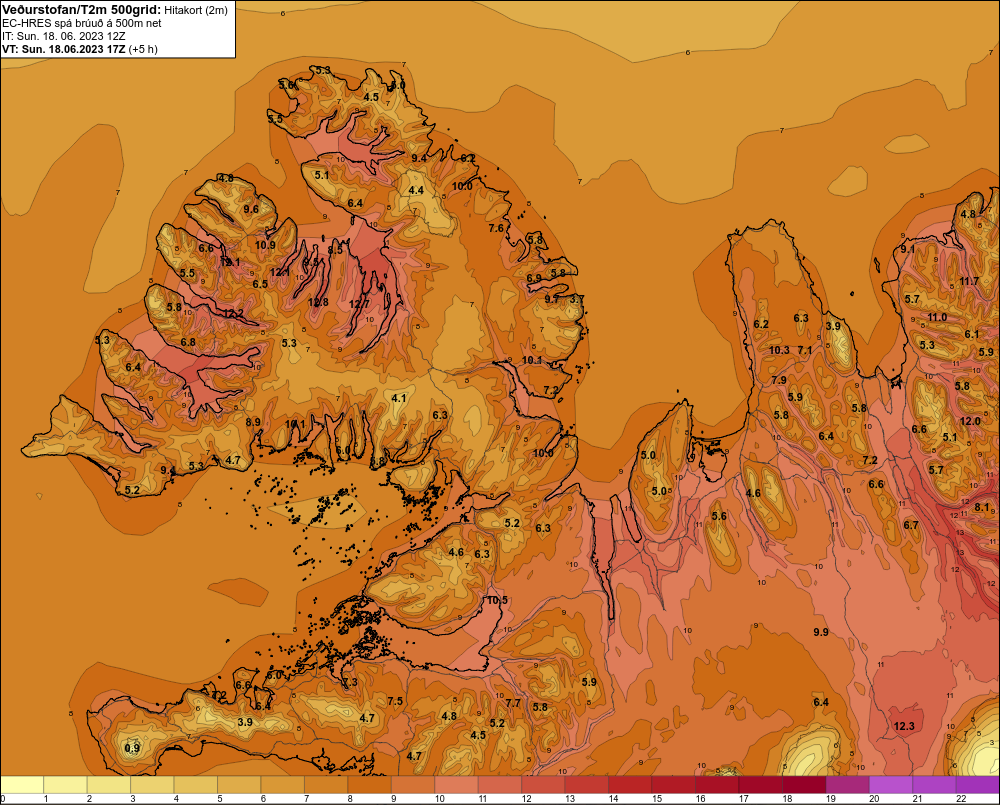Click the legend swatch between 12 and 13
Image resolution: width=1000 pixels, height=805 pixels.
pos(543,785)
